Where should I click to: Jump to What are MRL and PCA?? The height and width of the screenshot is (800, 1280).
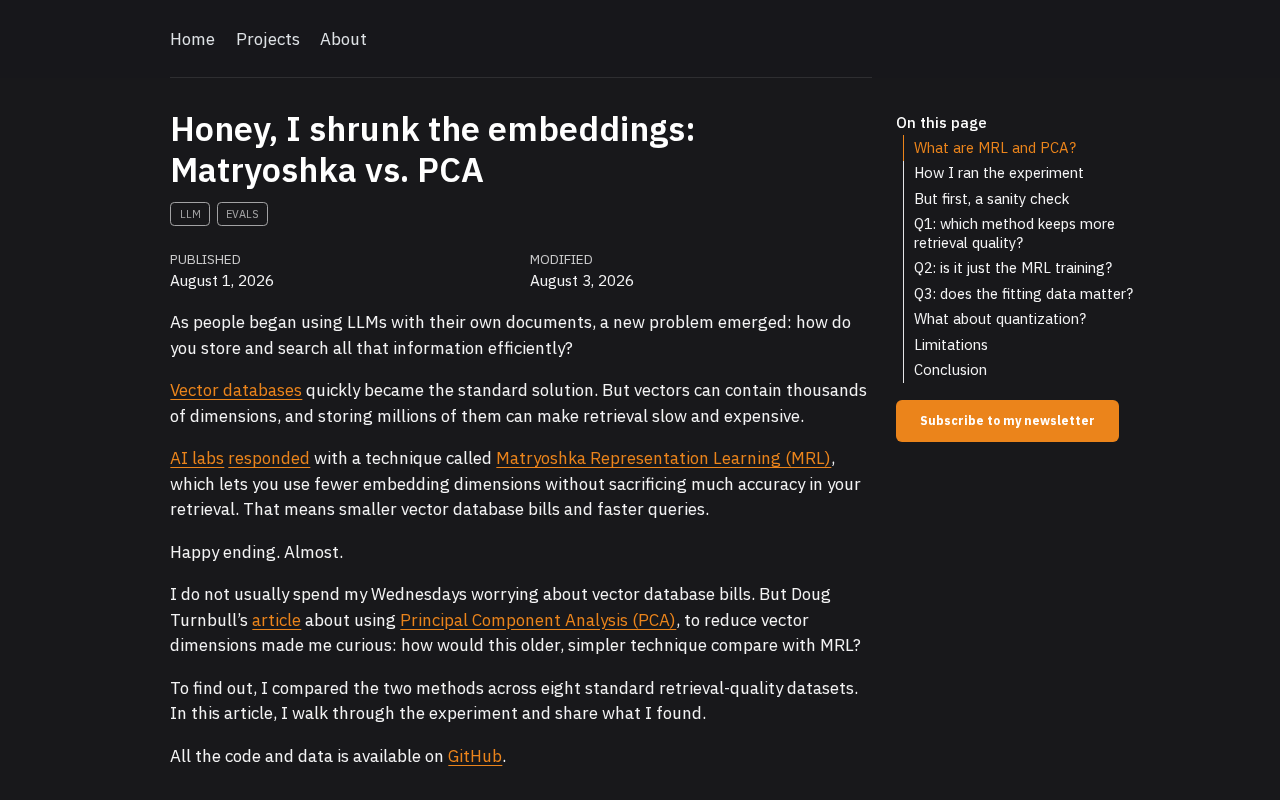[995, 148]
